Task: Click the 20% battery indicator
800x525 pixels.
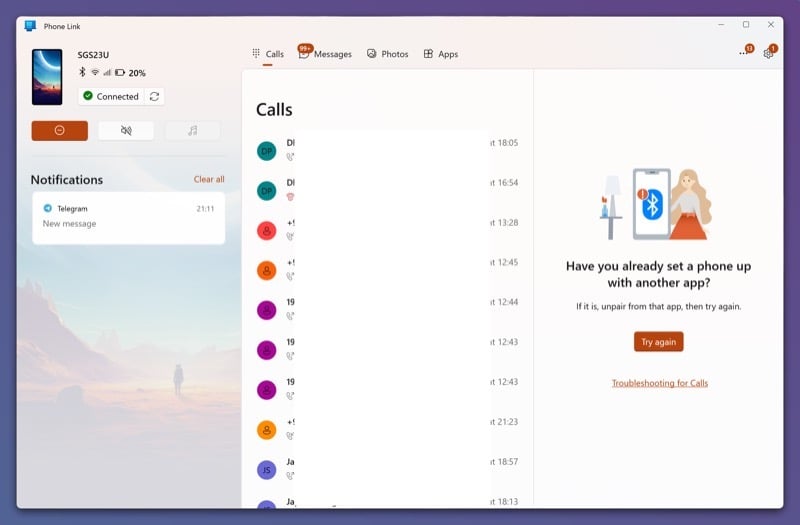Action: tap(131, 73)
